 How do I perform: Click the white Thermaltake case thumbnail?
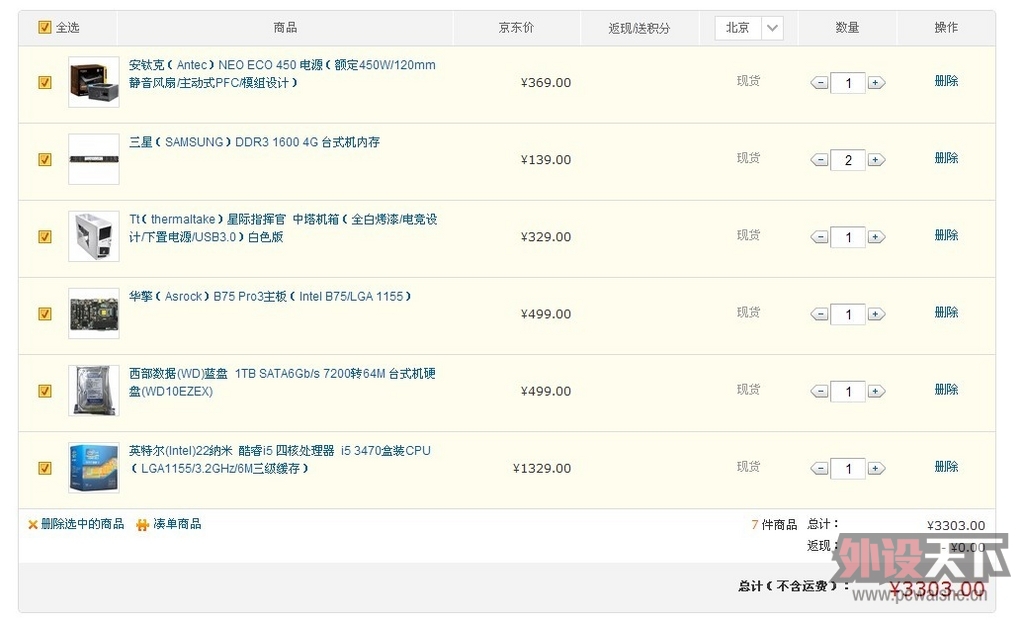pos(94,236)
